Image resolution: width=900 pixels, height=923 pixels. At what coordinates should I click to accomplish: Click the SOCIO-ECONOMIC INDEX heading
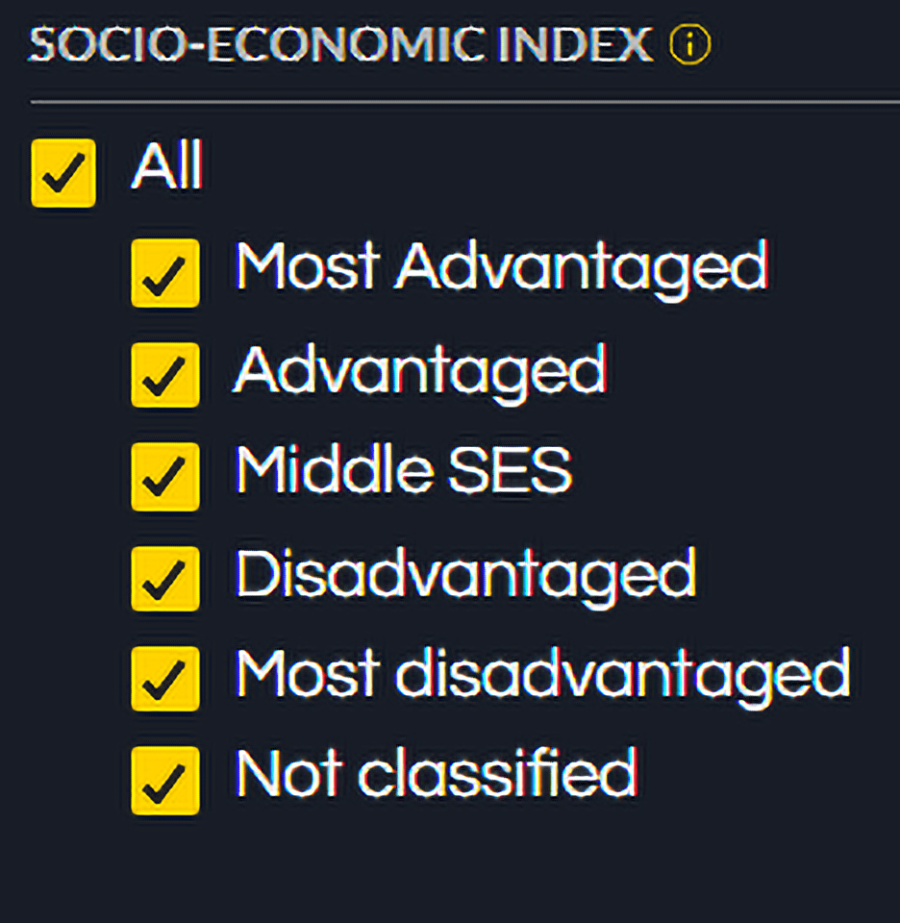coord(340,45)
